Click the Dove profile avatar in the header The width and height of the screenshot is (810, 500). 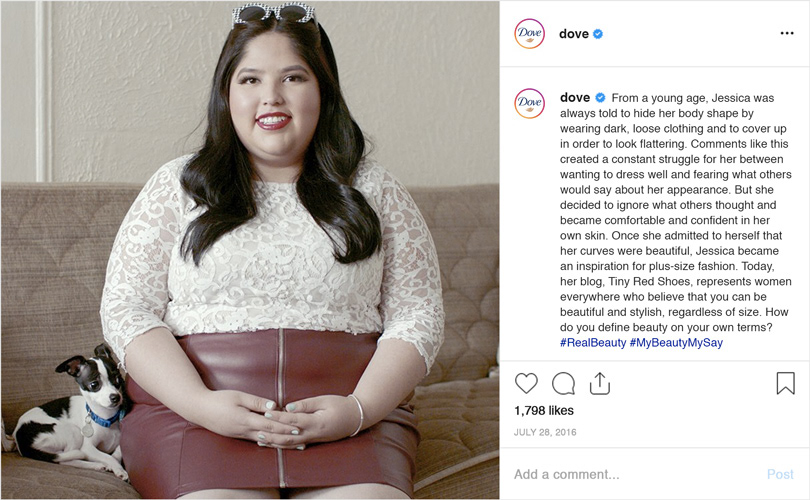(529, 34)
